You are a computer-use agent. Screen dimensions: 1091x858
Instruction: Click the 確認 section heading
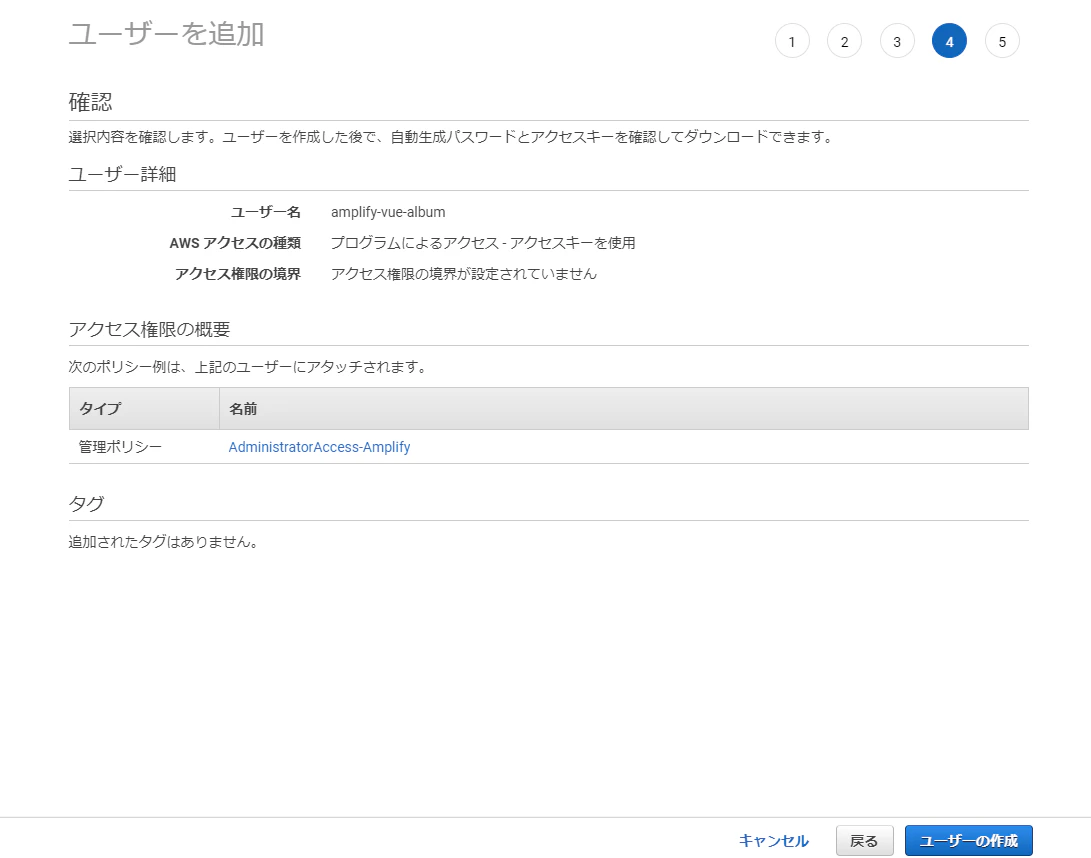tap(90, 102)
